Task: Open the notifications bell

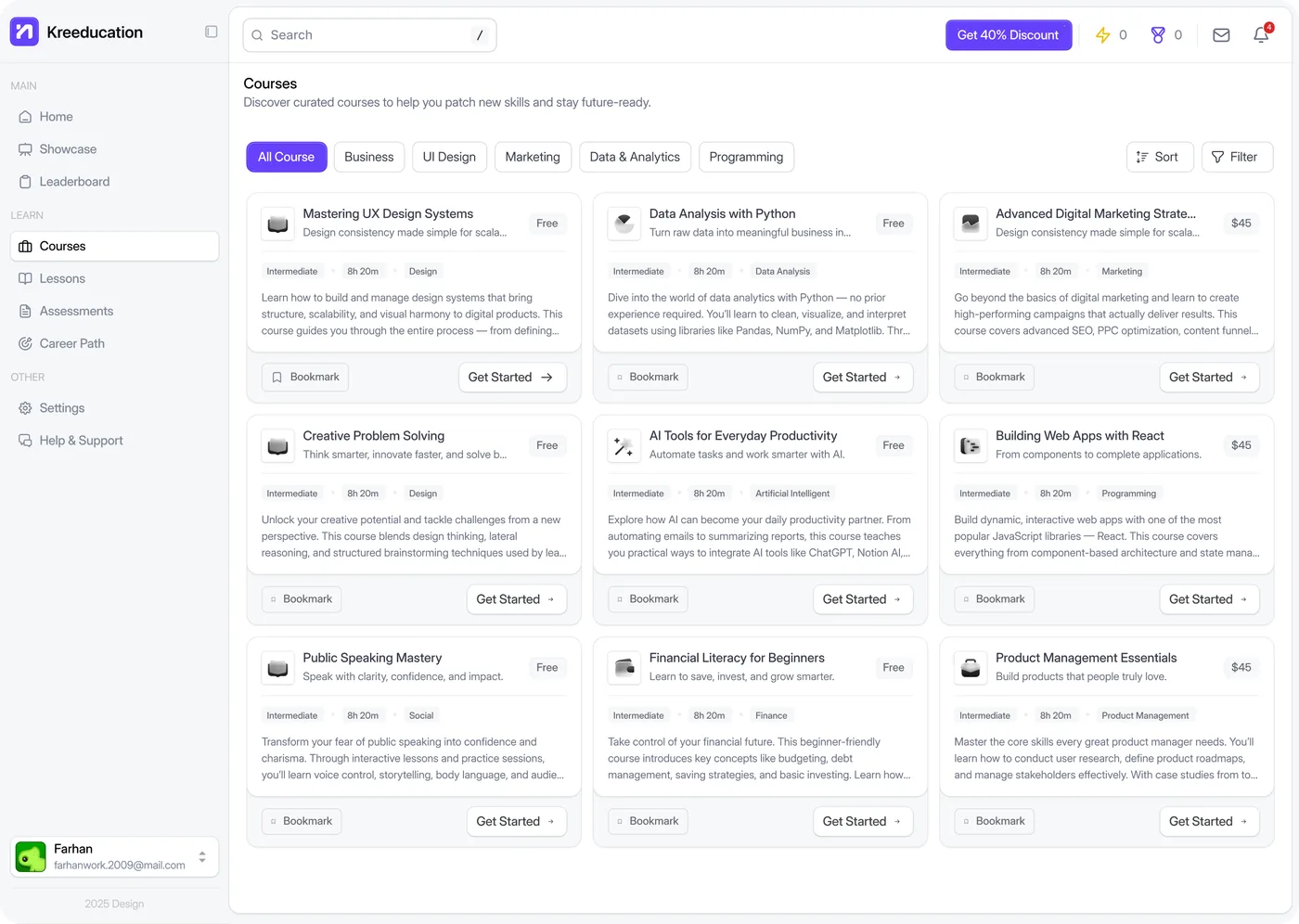Action: 1261,34
